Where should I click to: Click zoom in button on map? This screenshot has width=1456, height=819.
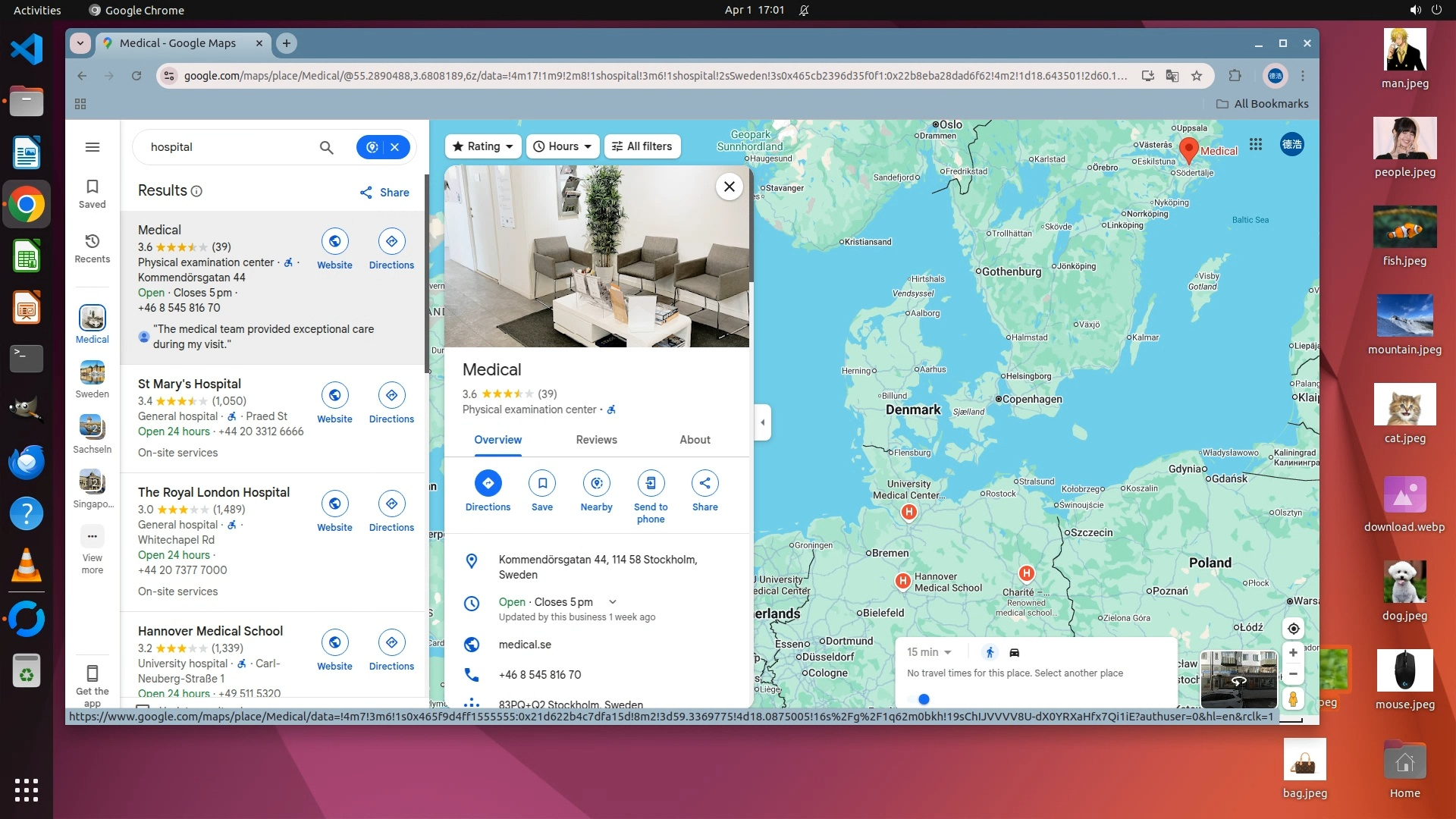coord(1293,653)
